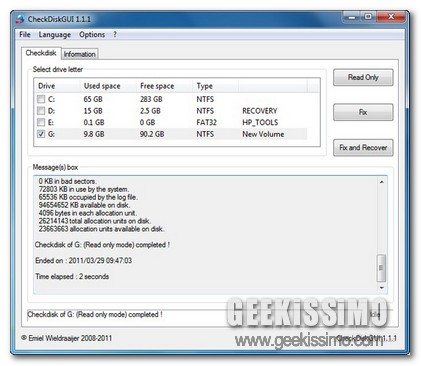Open the Language menu
Viewport: 421px width, 366px height.
[55, 35]
